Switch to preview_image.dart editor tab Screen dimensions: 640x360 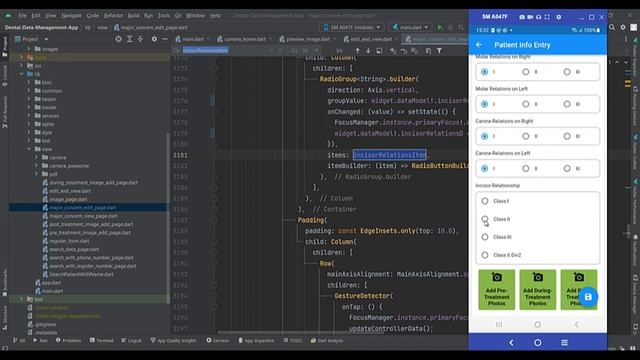[x=308, y=39]
